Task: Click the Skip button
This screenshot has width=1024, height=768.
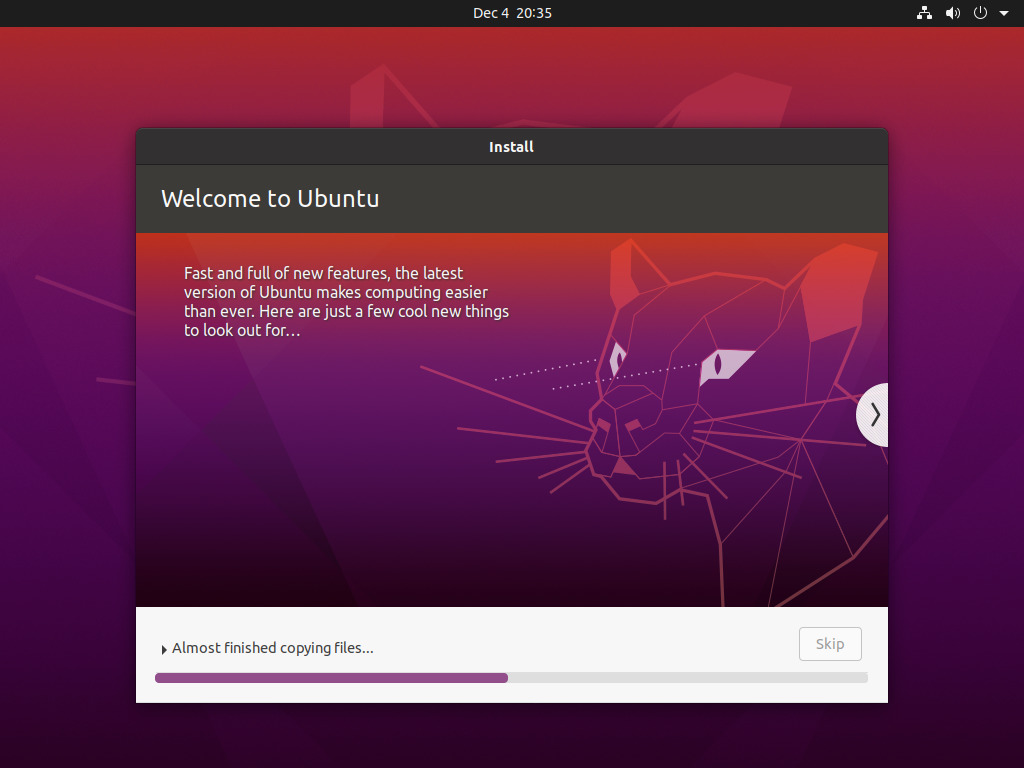Action: pos(830,644)
